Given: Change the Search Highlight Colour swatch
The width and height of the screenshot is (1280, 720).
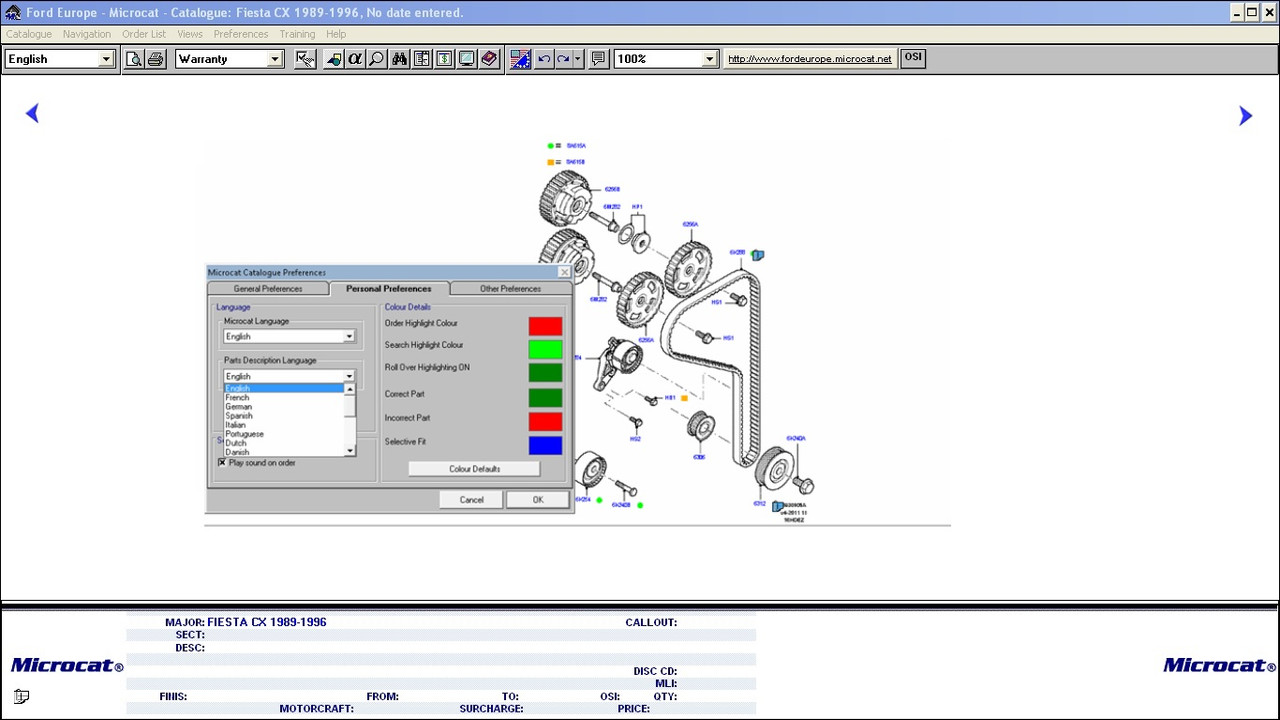Looking at the screenshot, I should (x=545, y=349).
